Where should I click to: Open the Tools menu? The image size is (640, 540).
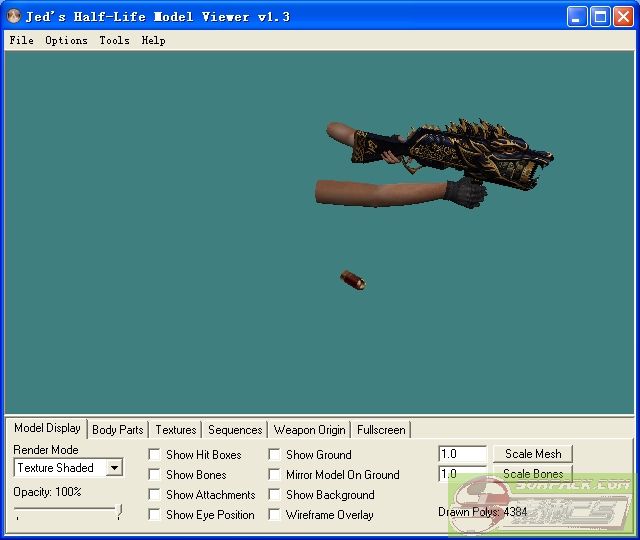114,41
